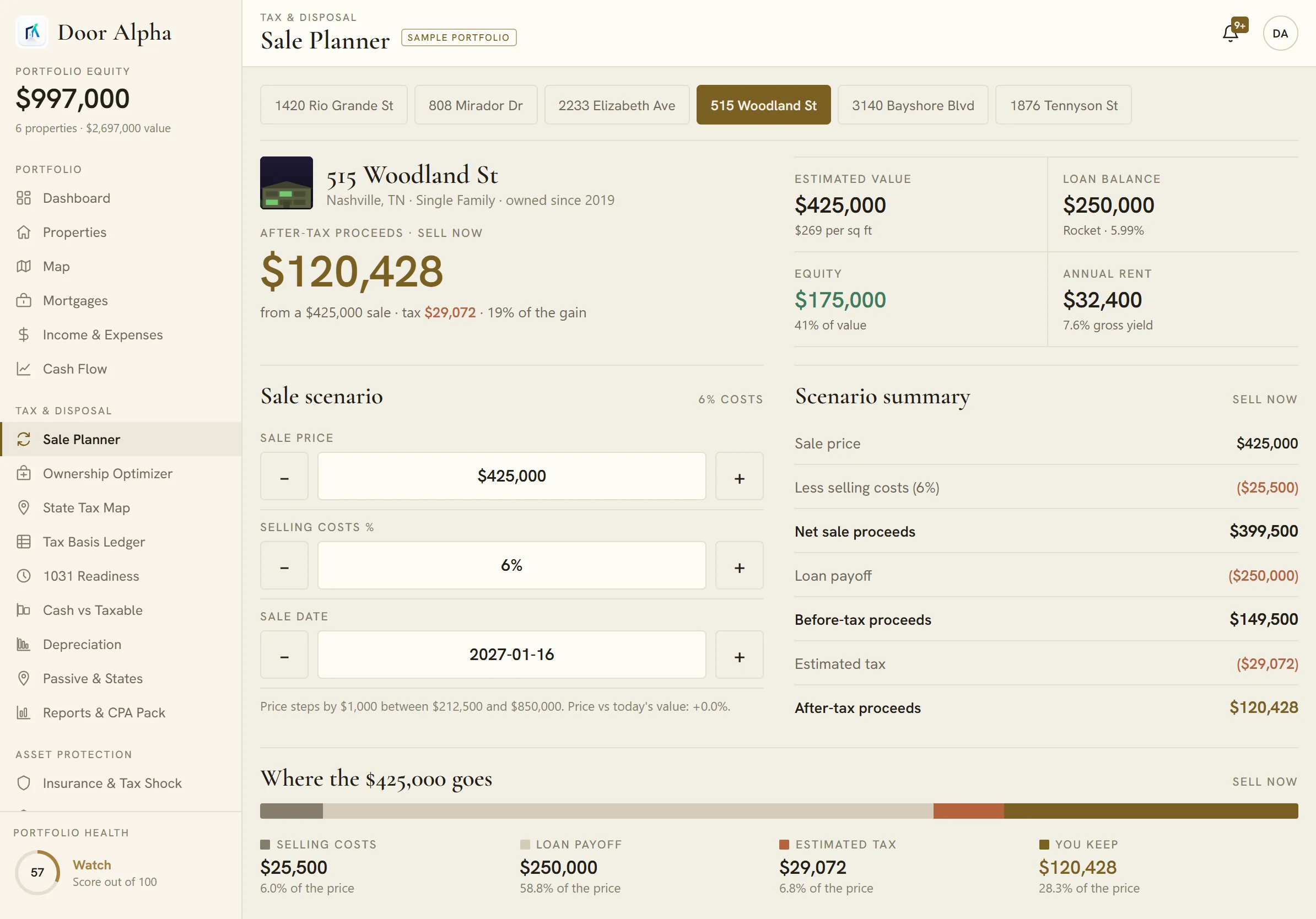Open the DA user avatar menu

coord(1280,33)
